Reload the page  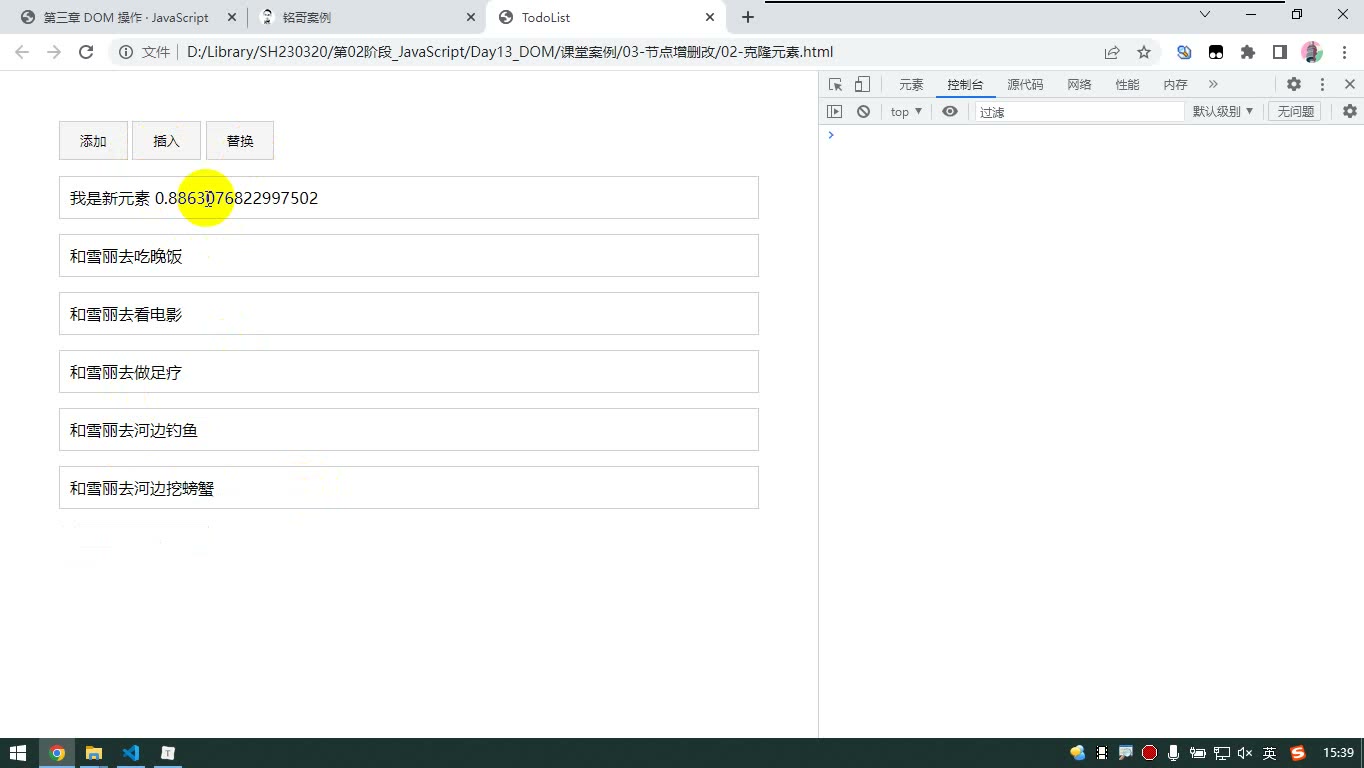tap(86, 52)
